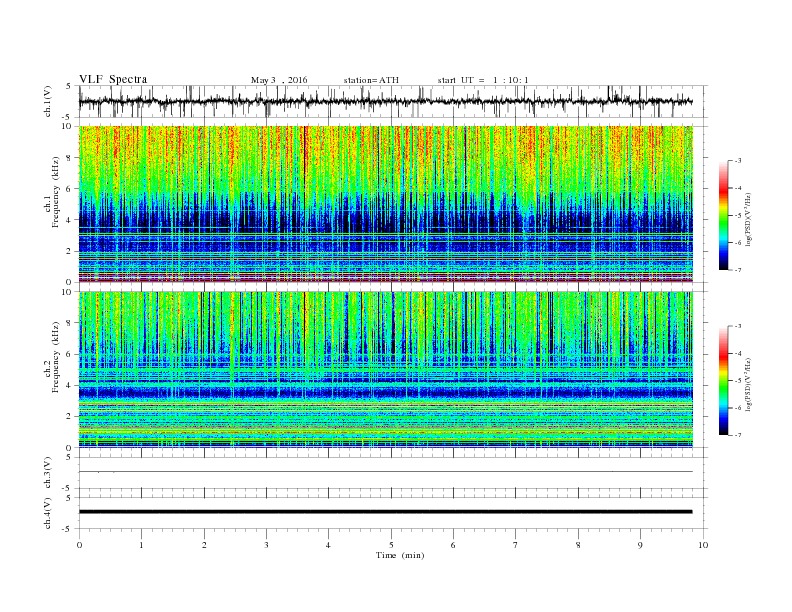Screen dimensions: 792x612
Task: Click the "-5" label on ch.1 color bar
Action: point(738,216)
